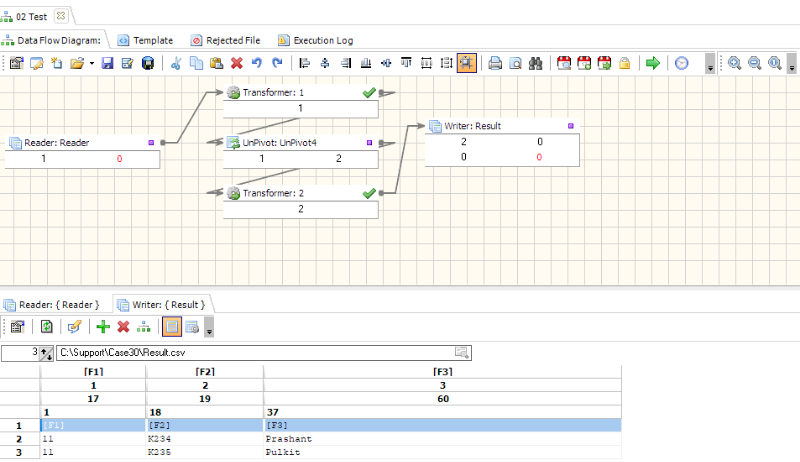Align nodes to the bottom

(x=366, y=63)
